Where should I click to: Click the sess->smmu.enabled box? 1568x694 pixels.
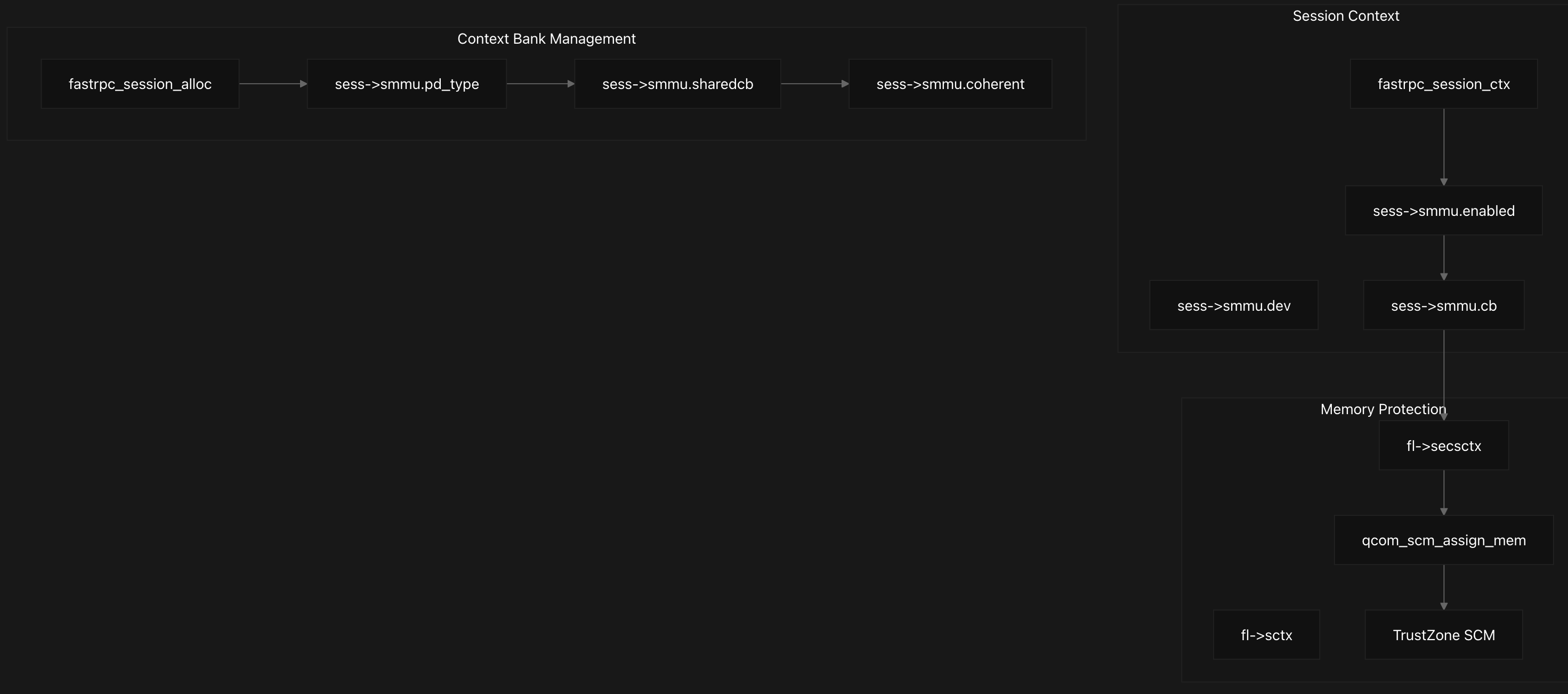[1444, 211]
